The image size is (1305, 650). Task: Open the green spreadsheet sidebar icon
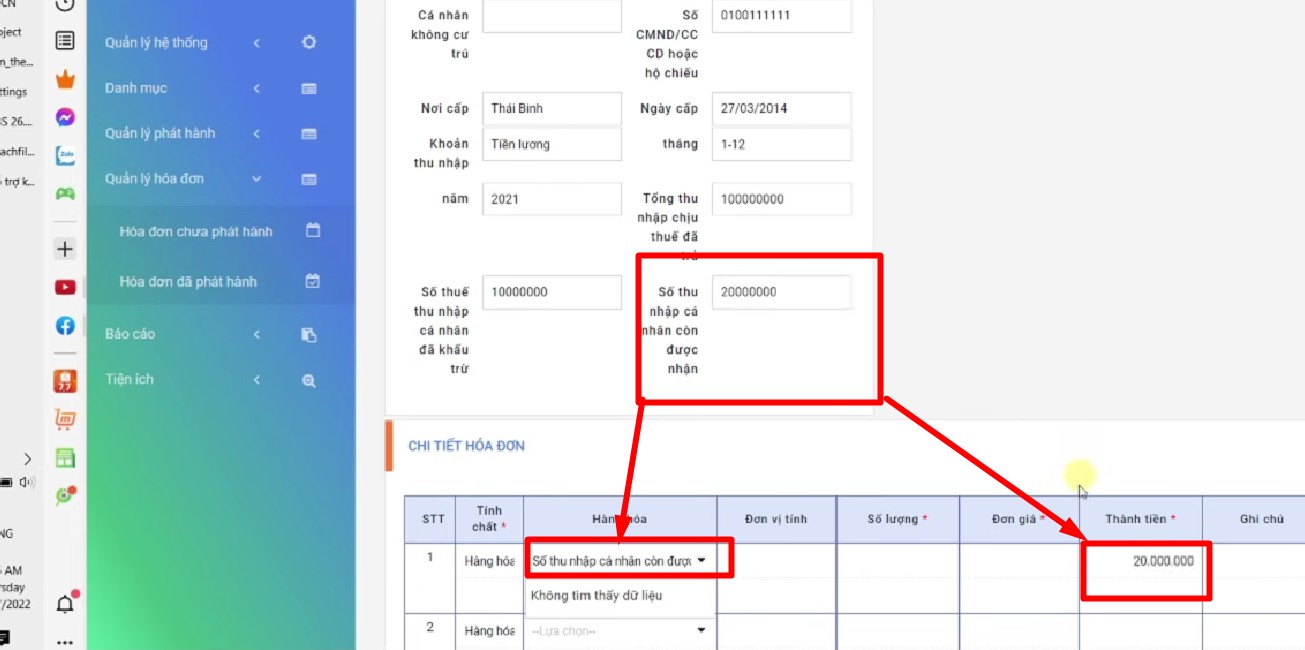pos(65,458)
